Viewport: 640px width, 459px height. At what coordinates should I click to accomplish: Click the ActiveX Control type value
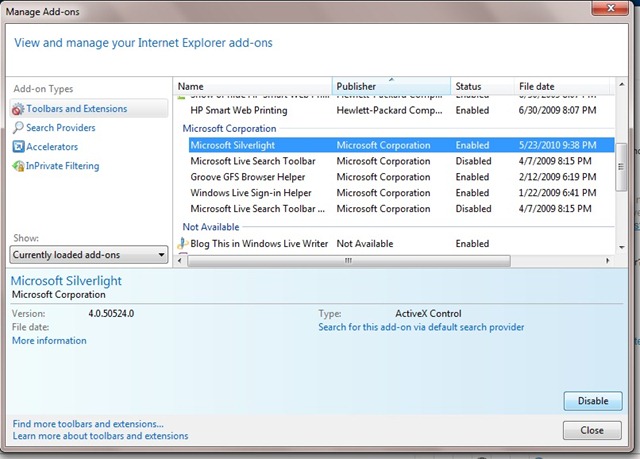pyautogui.click(x=428, y=314)
